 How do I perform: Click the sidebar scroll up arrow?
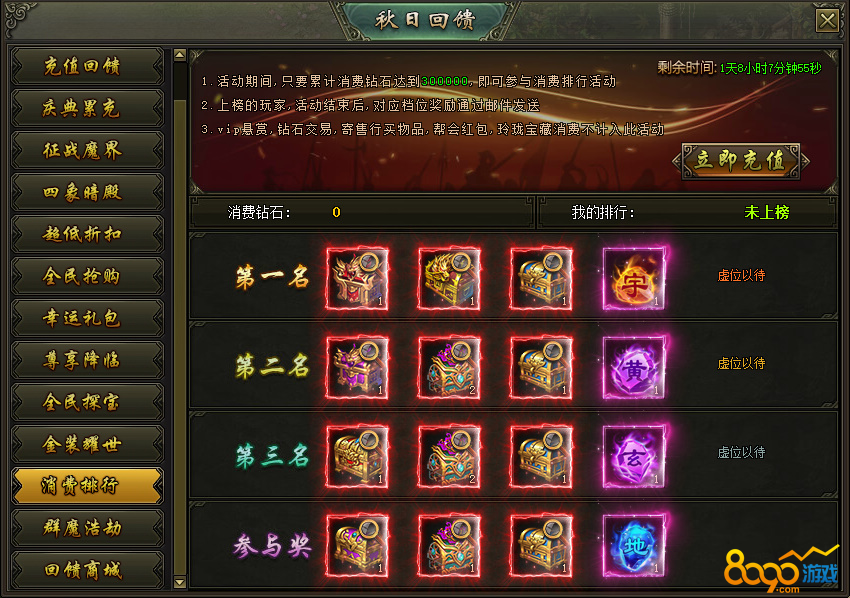pyautogui.click(x=180, y=54)
